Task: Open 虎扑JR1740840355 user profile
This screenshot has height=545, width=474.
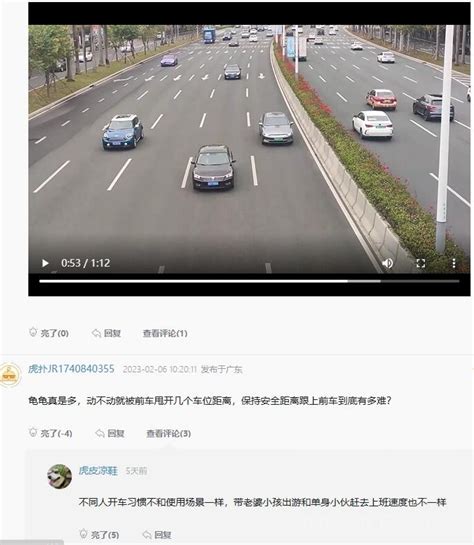Action: point(71,369)
